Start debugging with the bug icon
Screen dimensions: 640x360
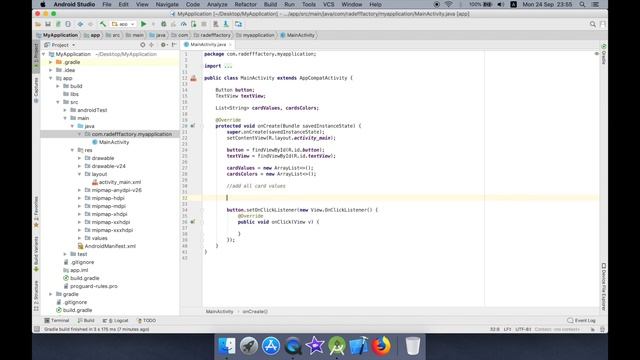click(163, 24)
